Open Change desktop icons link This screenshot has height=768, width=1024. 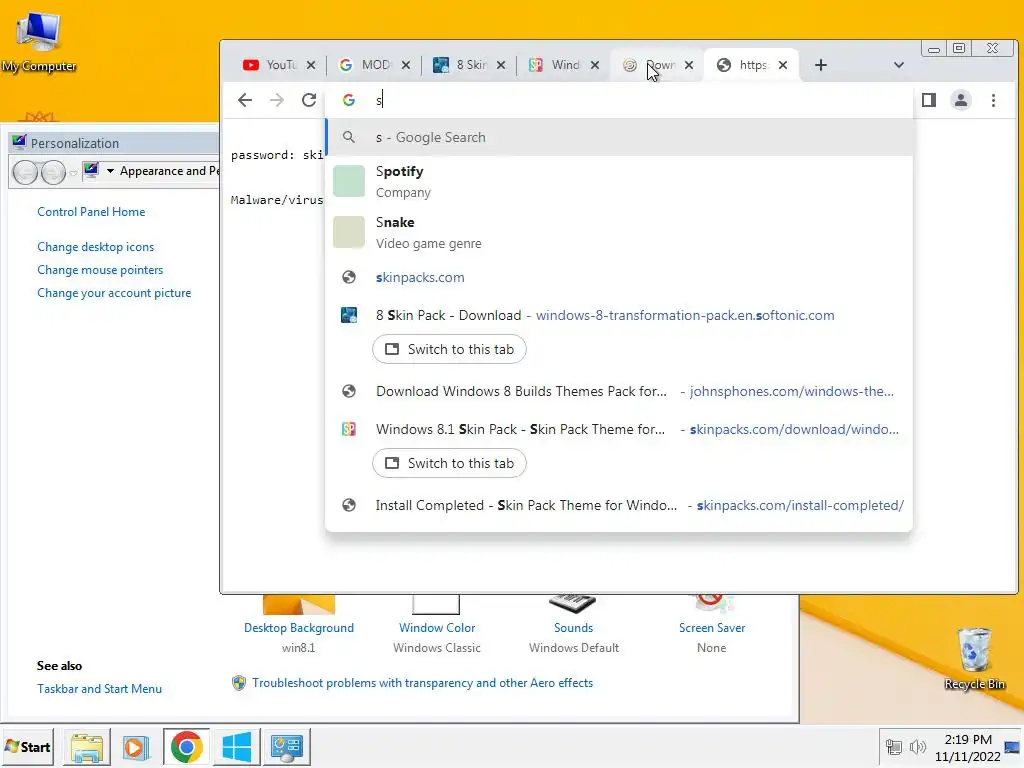pyautogui.click(x=95, y=247)
